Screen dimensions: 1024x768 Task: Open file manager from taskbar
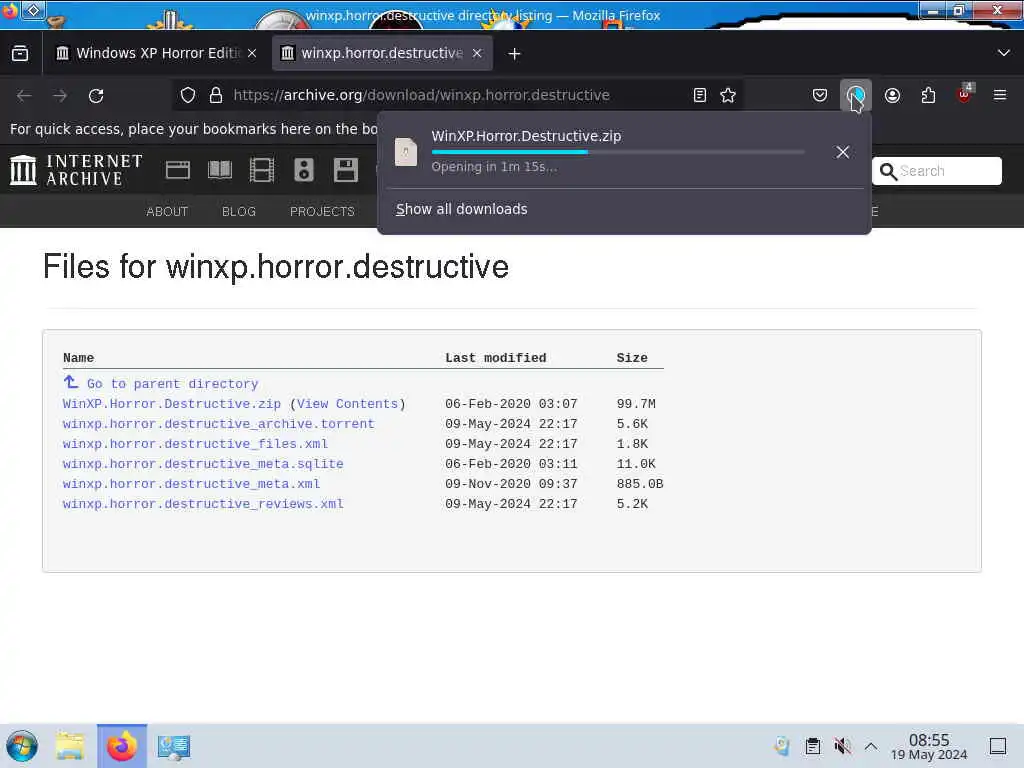coord(70,746)
